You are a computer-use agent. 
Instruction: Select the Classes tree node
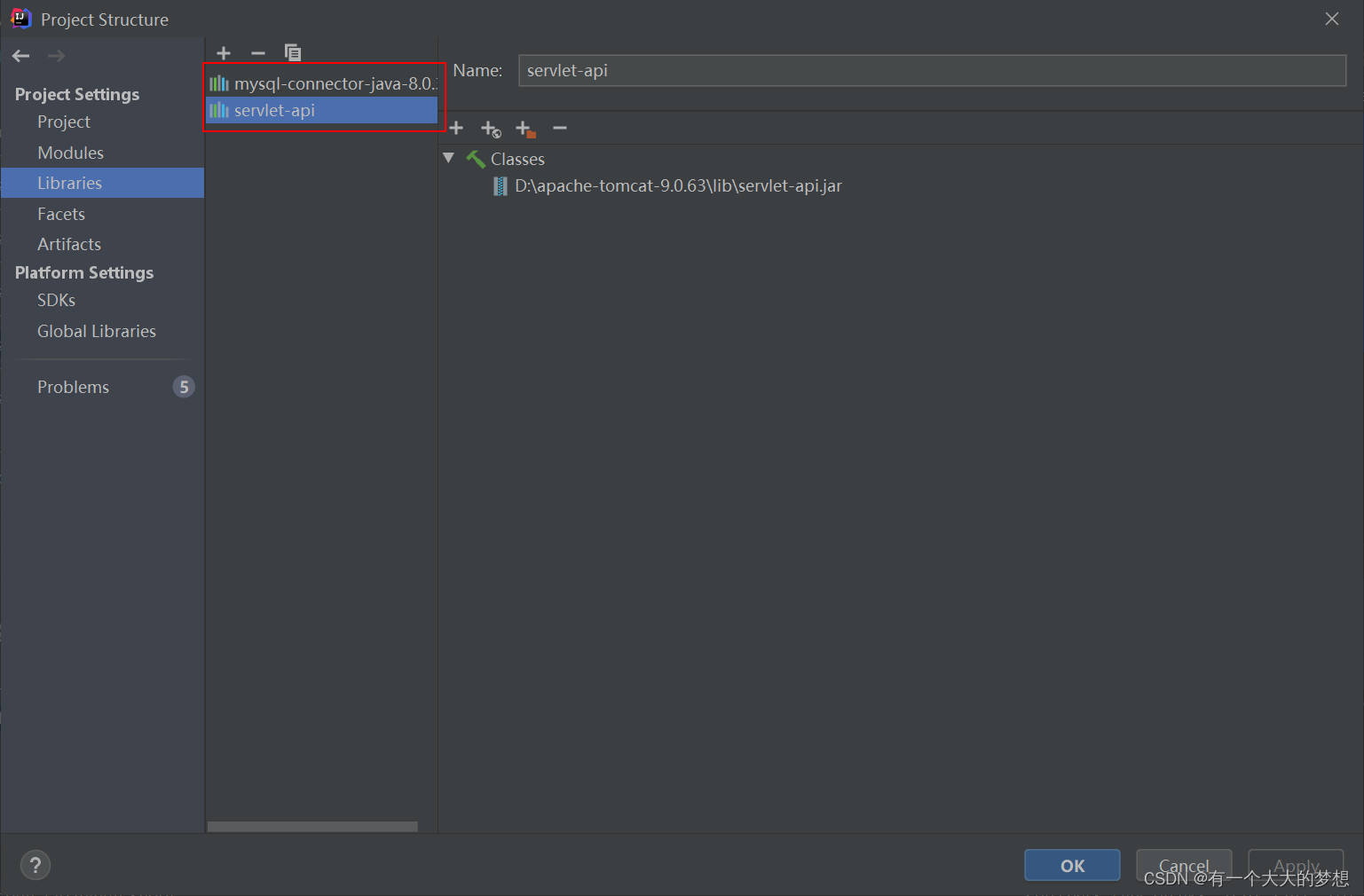pos(517,159)
